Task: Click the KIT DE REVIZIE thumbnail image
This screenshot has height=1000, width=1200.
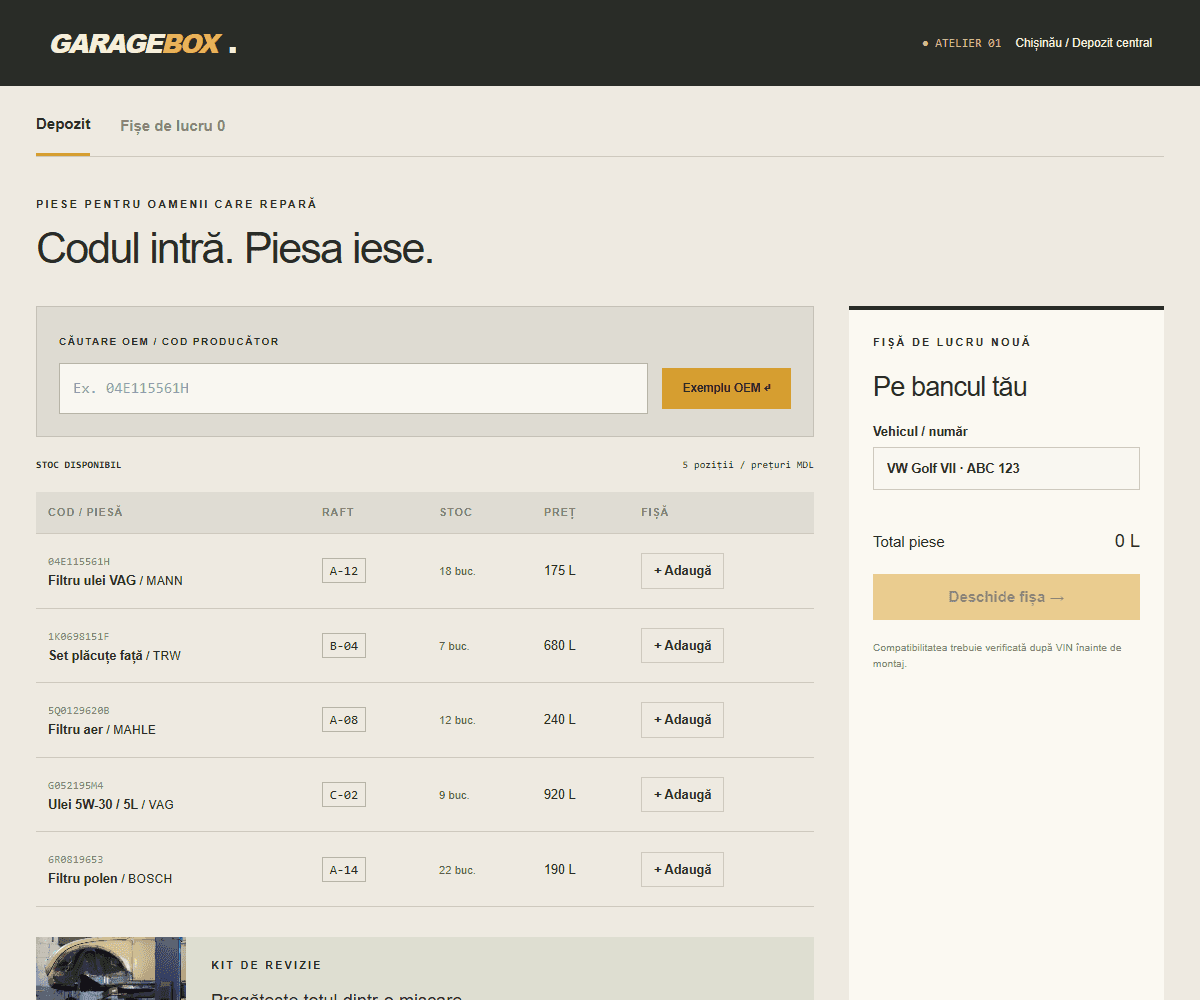Action: coord(111,968)
